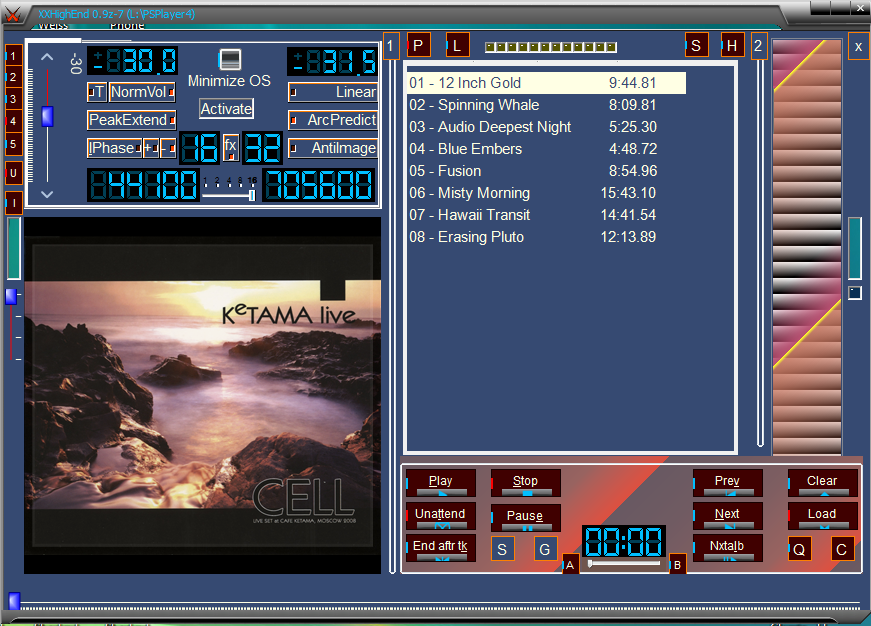Image resolution: width=871 pixels, height=626 pixels.
Task: Clear the playlist with the Clear button
Action: pos(823,483)
